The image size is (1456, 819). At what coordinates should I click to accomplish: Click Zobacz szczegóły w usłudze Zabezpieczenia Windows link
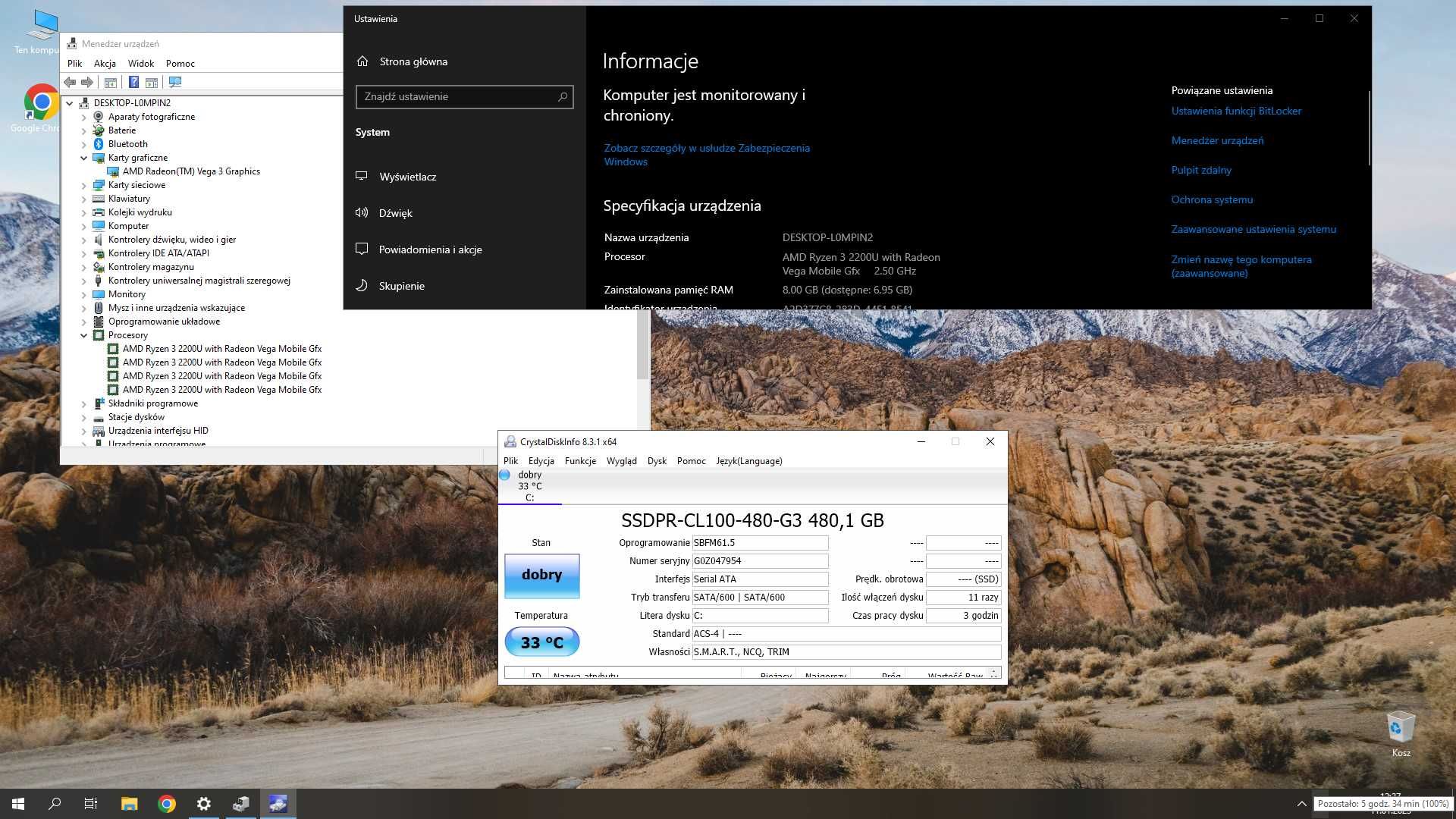pyautogui.click(x=707, y=155)
